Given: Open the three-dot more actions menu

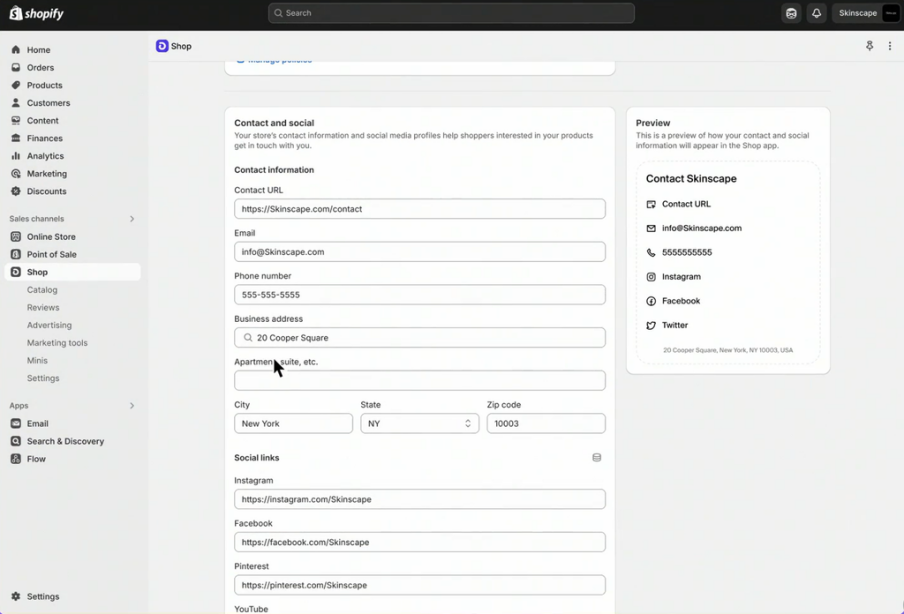Looking at the screenshot, I should click(x=889, y=46).
